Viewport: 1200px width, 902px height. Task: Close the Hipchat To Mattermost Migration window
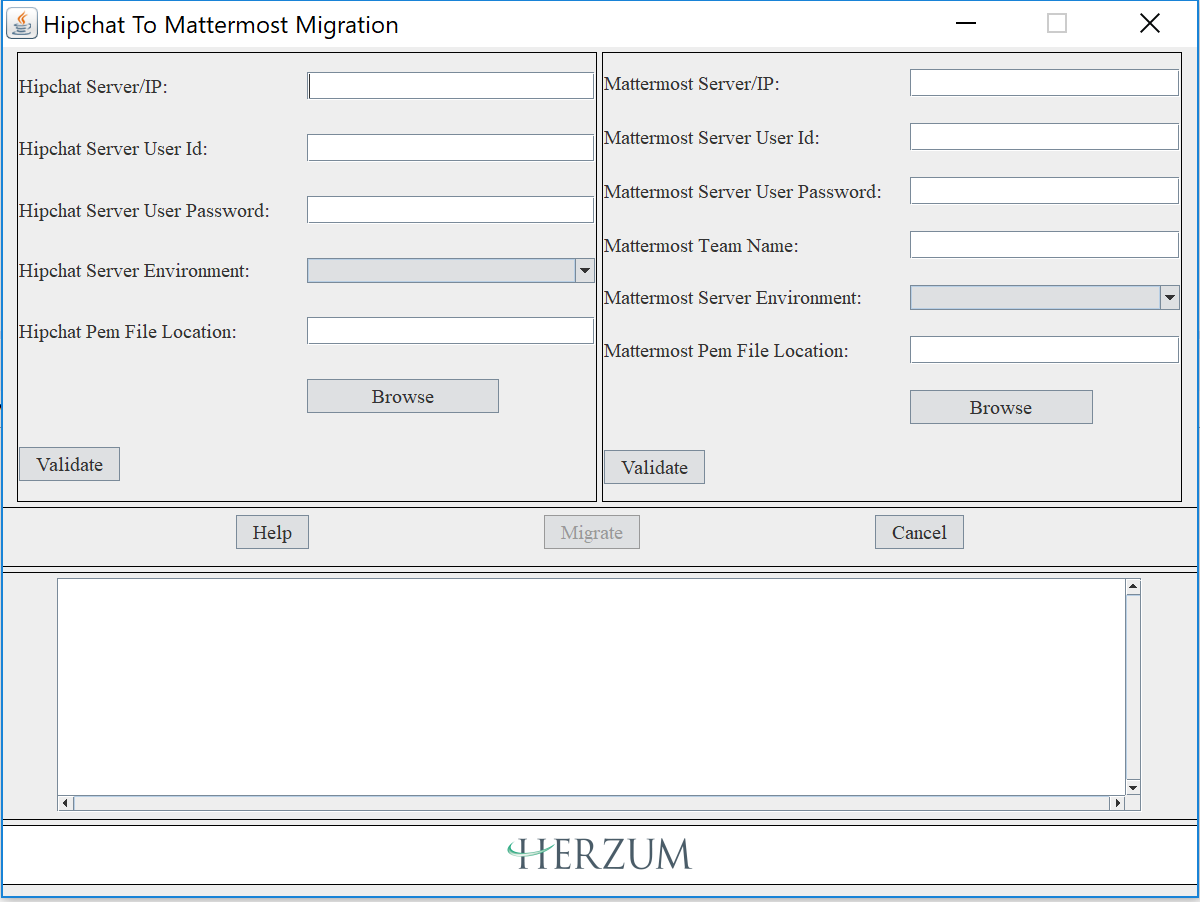(x=1150, y=24)
